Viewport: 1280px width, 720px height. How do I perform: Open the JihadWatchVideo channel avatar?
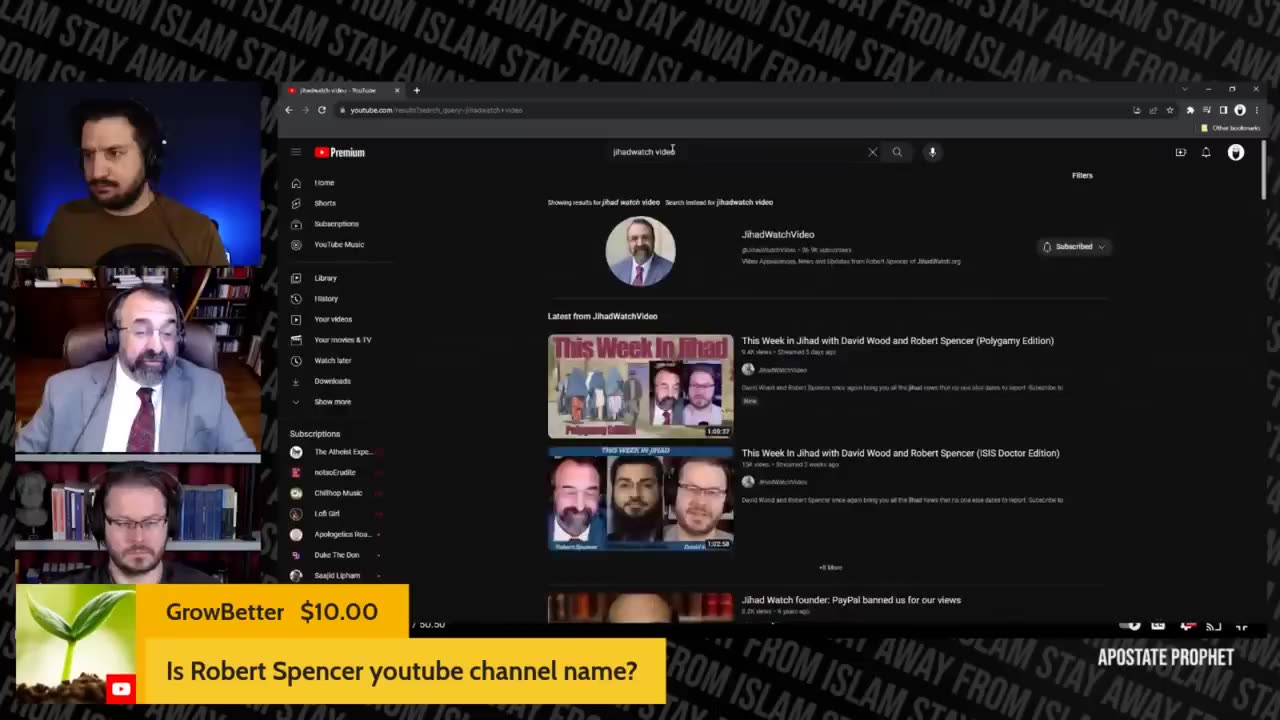640,251
